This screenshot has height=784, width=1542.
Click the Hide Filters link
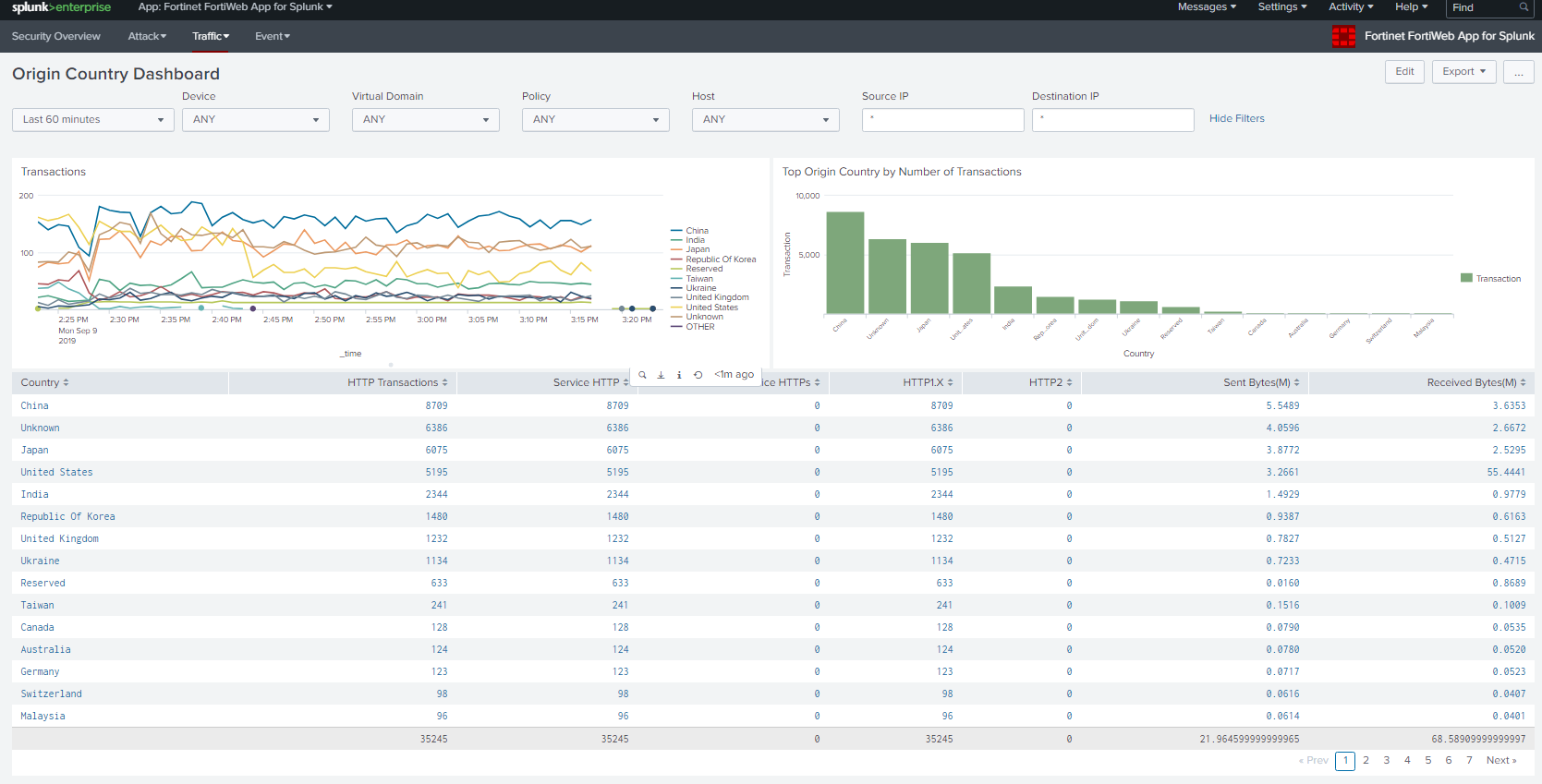pos(1236,118)
